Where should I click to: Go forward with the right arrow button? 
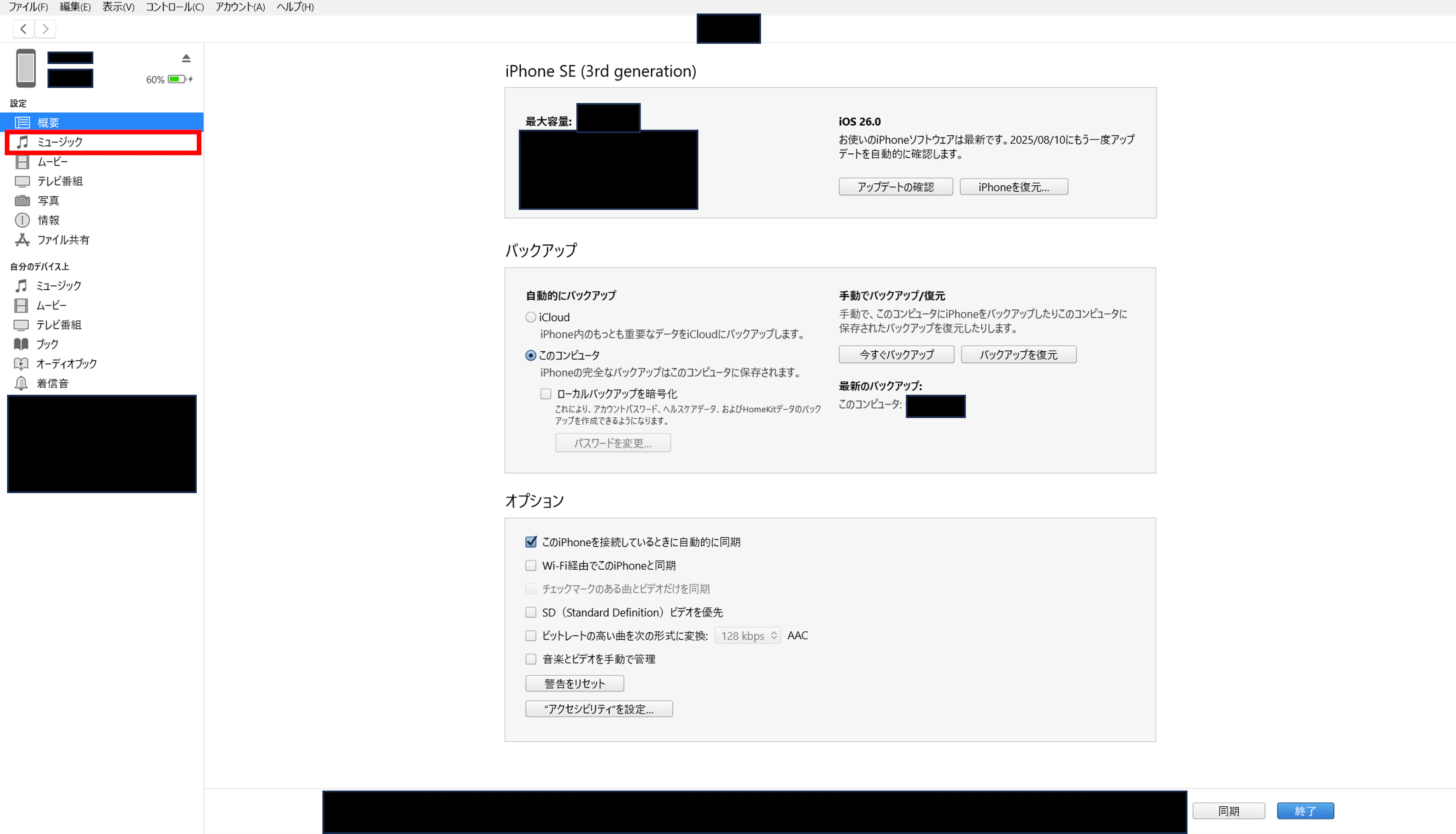pyautogui.click(x=45, y=29)
